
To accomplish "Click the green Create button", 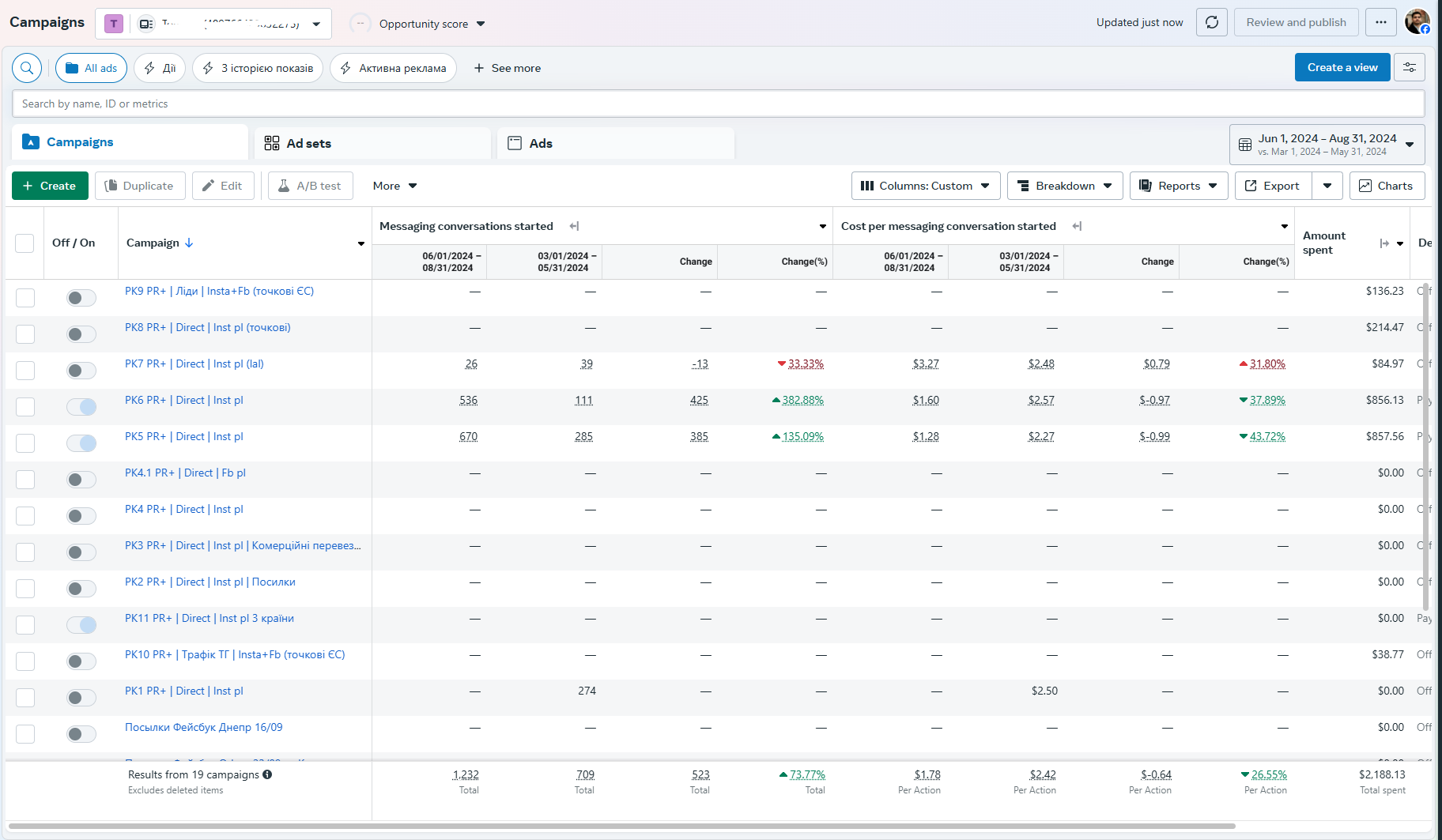I will coord(50,186).
